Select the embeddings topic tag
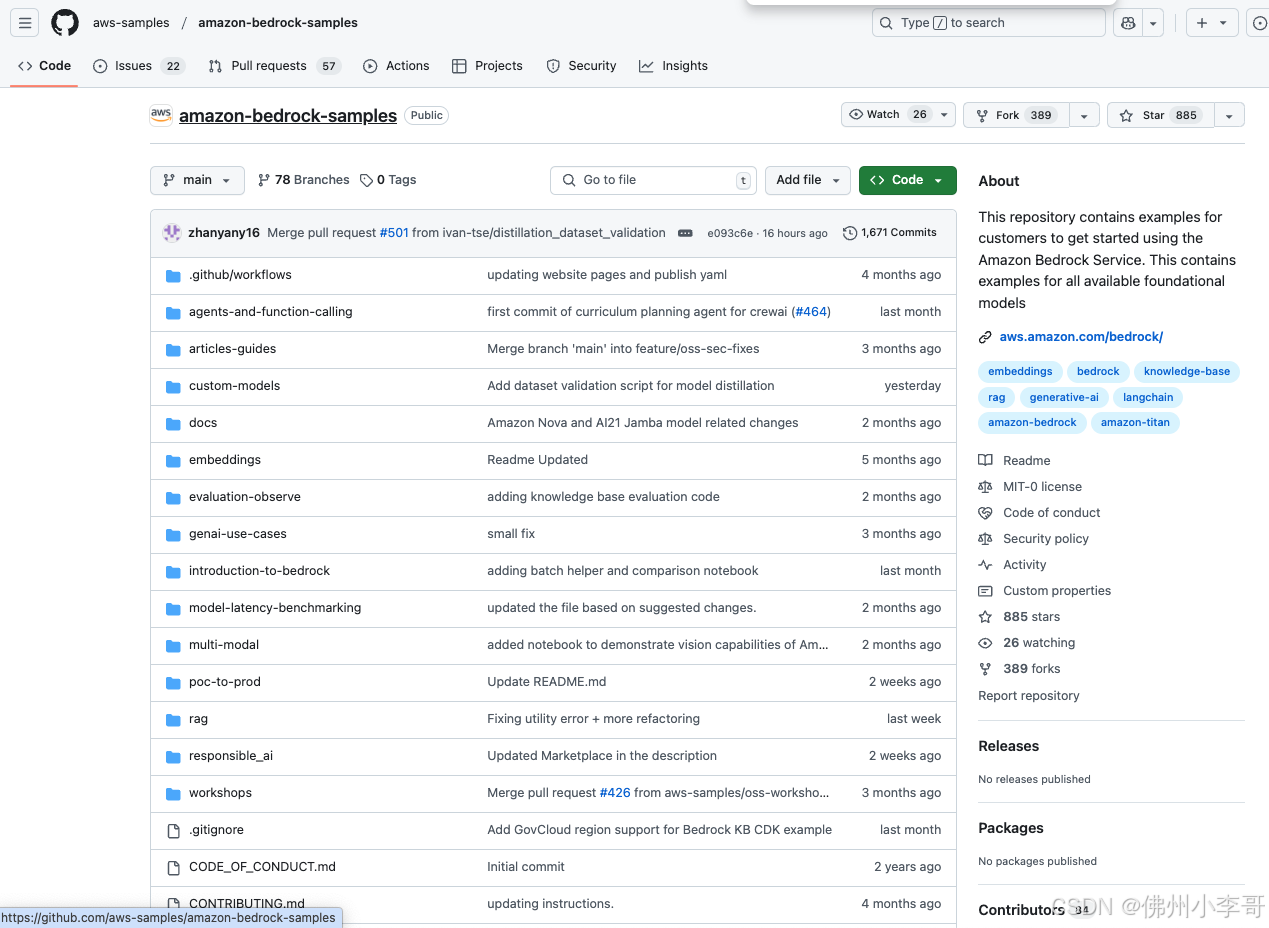Viewport: 1269px width, 928px height. (1020, 372)
